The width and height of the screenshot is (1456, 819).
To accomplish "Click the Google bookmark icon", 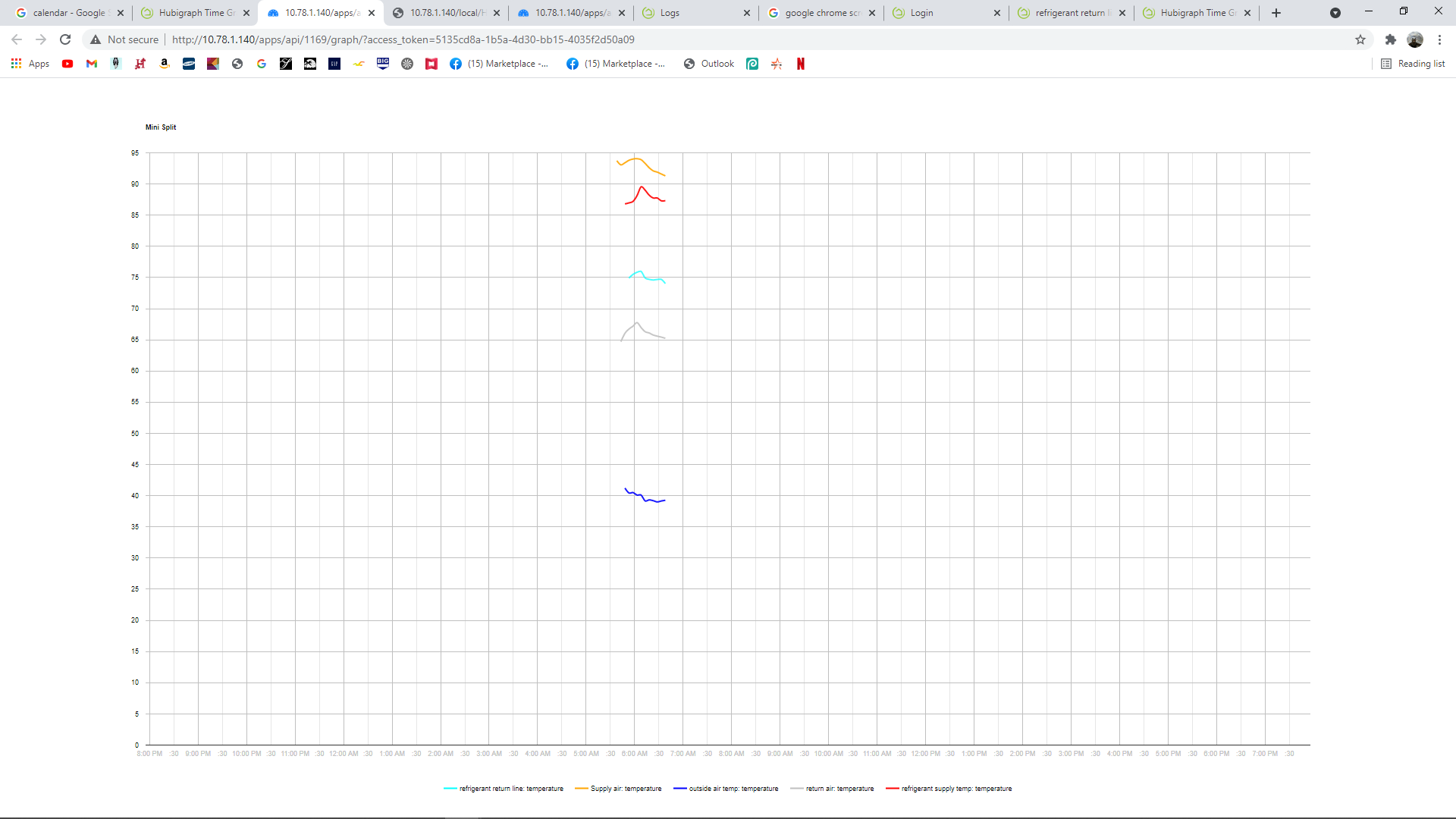I will (x=262, y=64).
